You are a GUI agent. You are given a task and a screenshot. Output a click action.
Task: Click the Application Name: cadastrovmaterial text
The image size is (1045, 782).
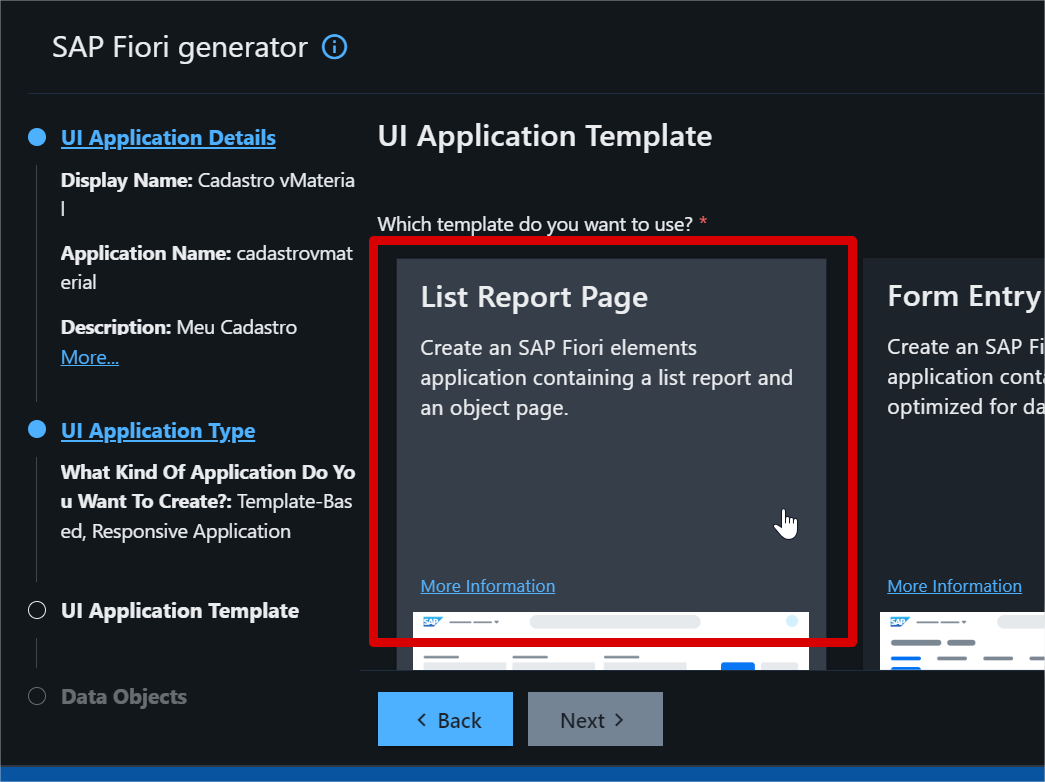(207, 267)
